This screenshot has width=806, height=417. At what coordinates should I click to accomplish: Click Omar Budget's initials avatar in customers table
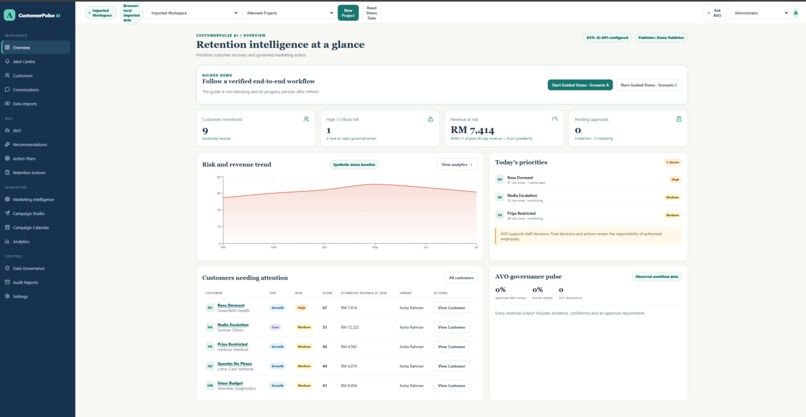point(210,386)
